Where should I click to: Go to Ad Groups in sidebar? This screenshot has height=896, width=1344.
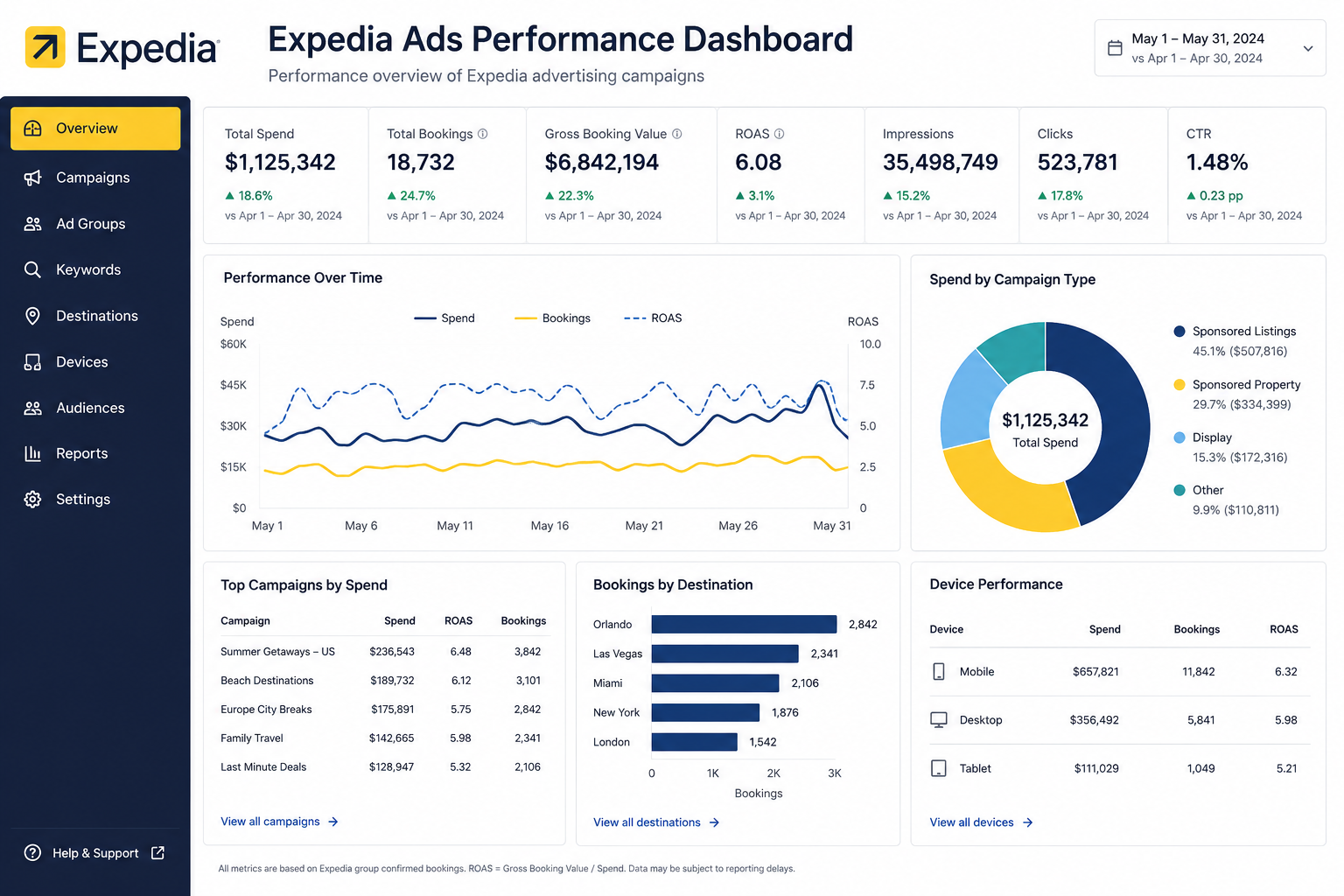(95, 224)
